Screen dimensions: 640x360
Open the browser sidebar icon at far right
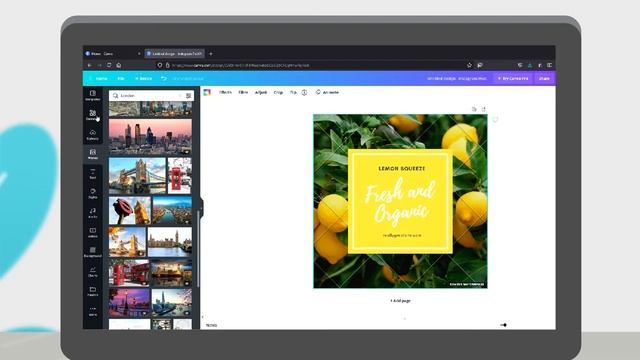point(549,65)
